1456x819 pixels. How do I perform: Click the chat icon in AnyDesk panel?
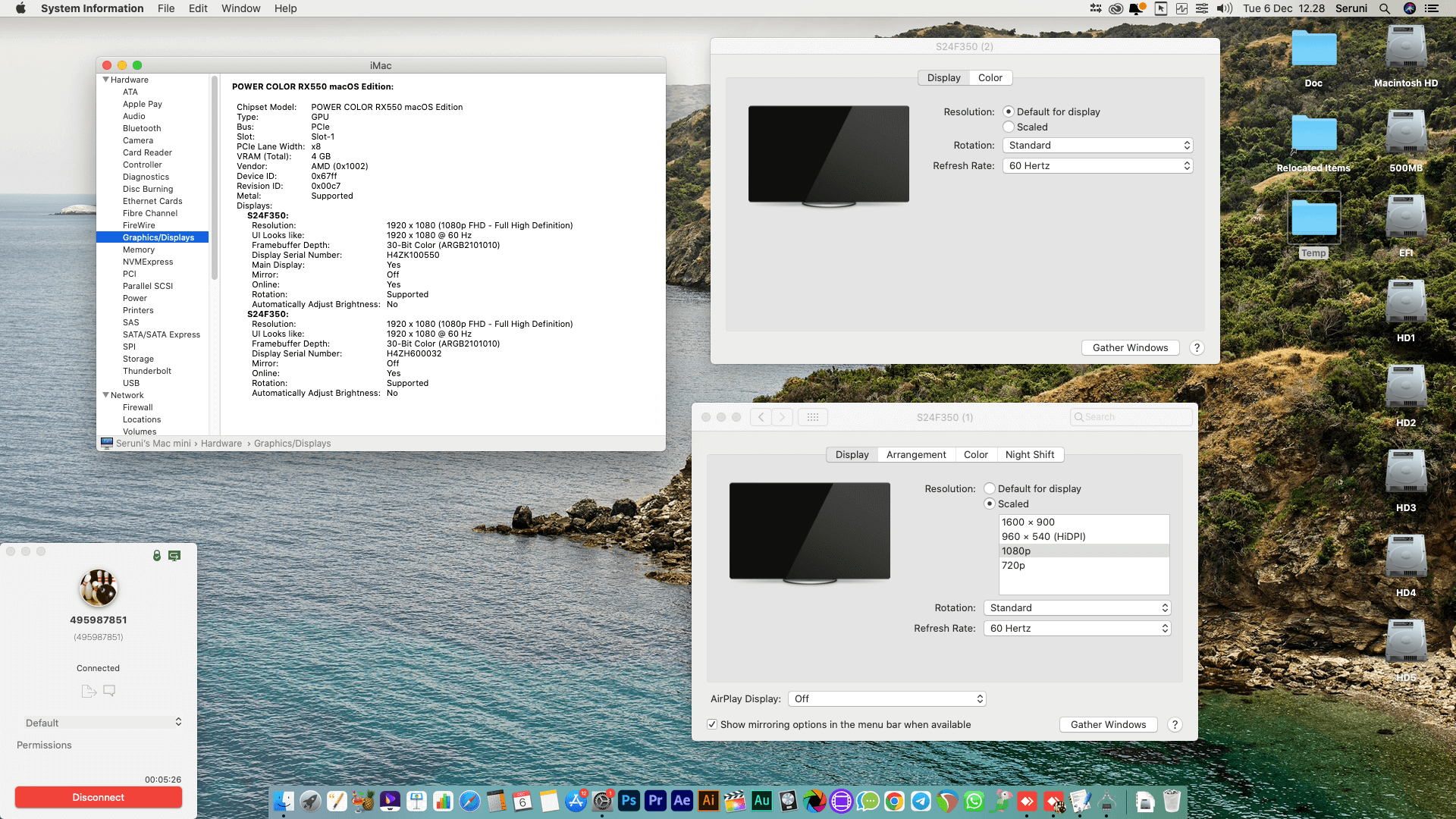(x=109, y=690)
